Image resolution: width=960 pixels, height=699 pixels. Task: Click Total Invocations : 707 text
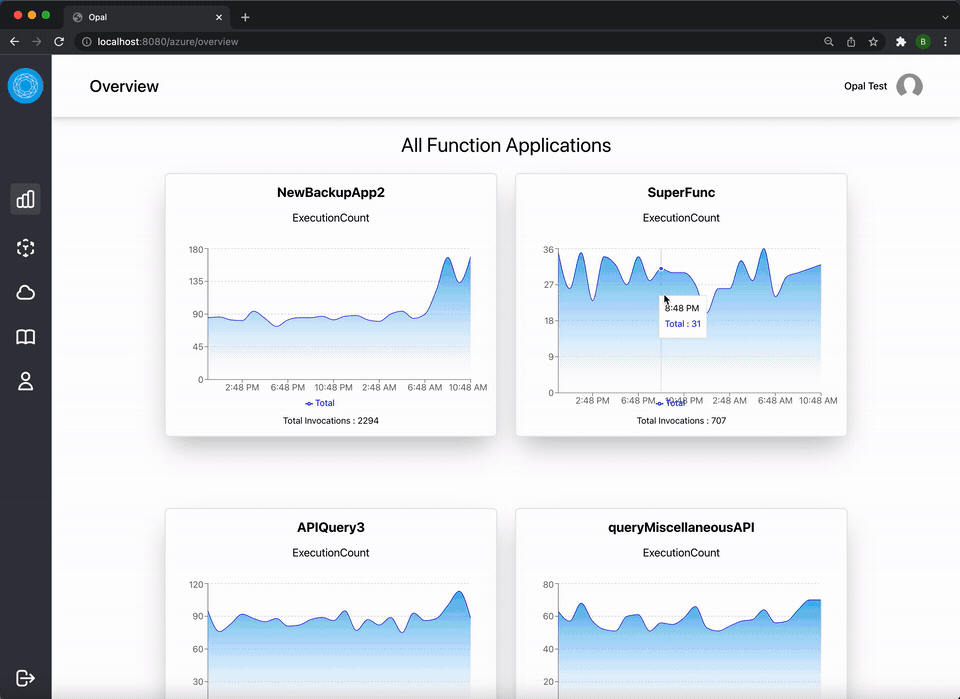point(681,421)
